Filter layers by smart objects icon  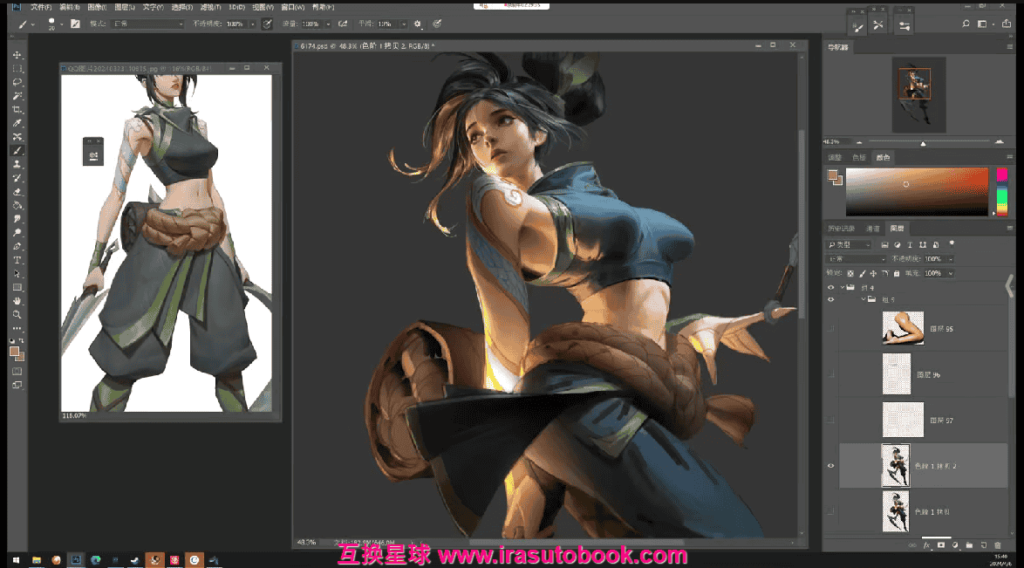click(936, 245)
